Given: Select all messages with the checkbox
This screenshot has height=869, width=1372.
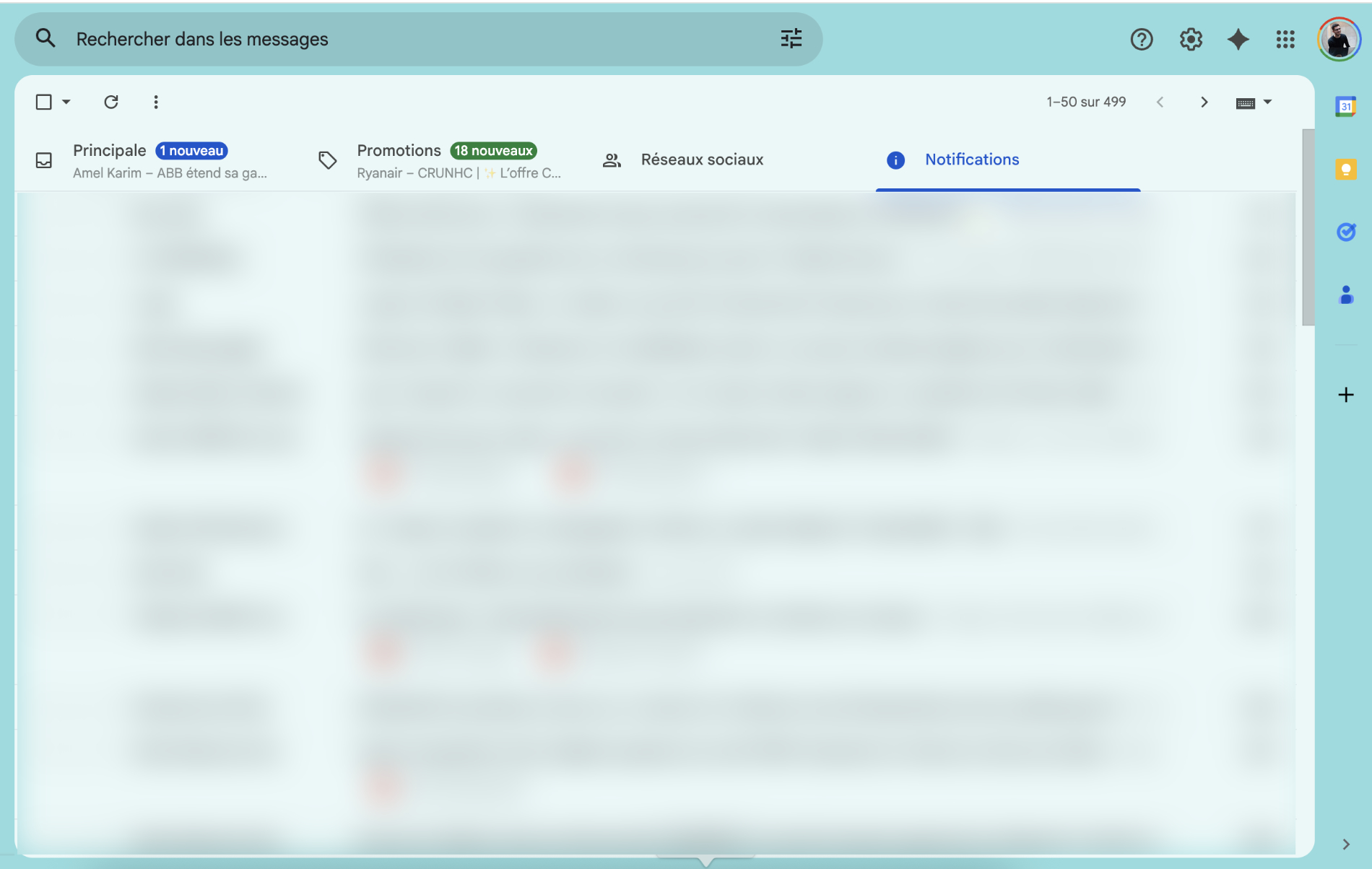Looking at the screenshot, I should click(x=43, y=102).
